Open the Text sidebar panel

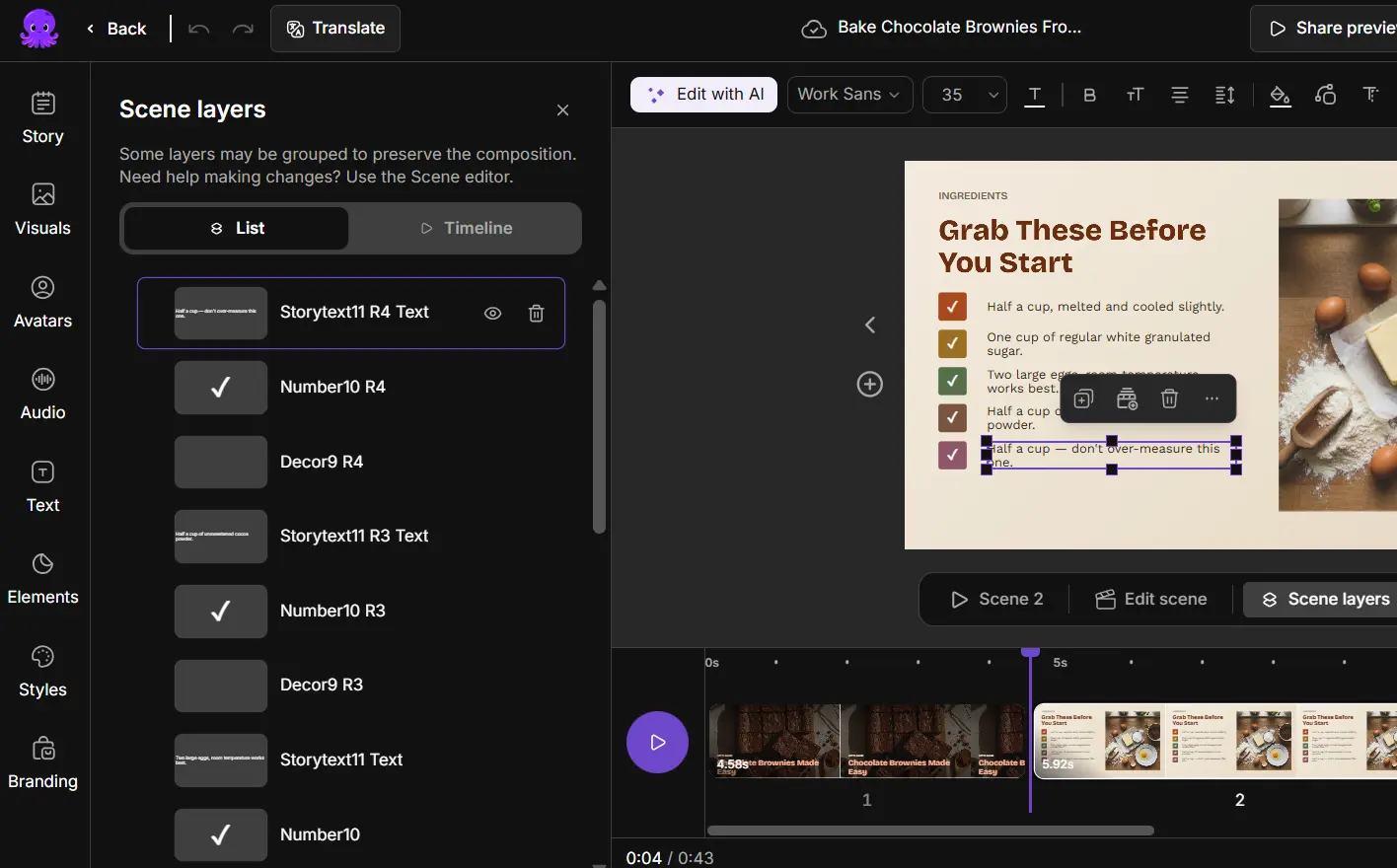click(x=42, y=487)
